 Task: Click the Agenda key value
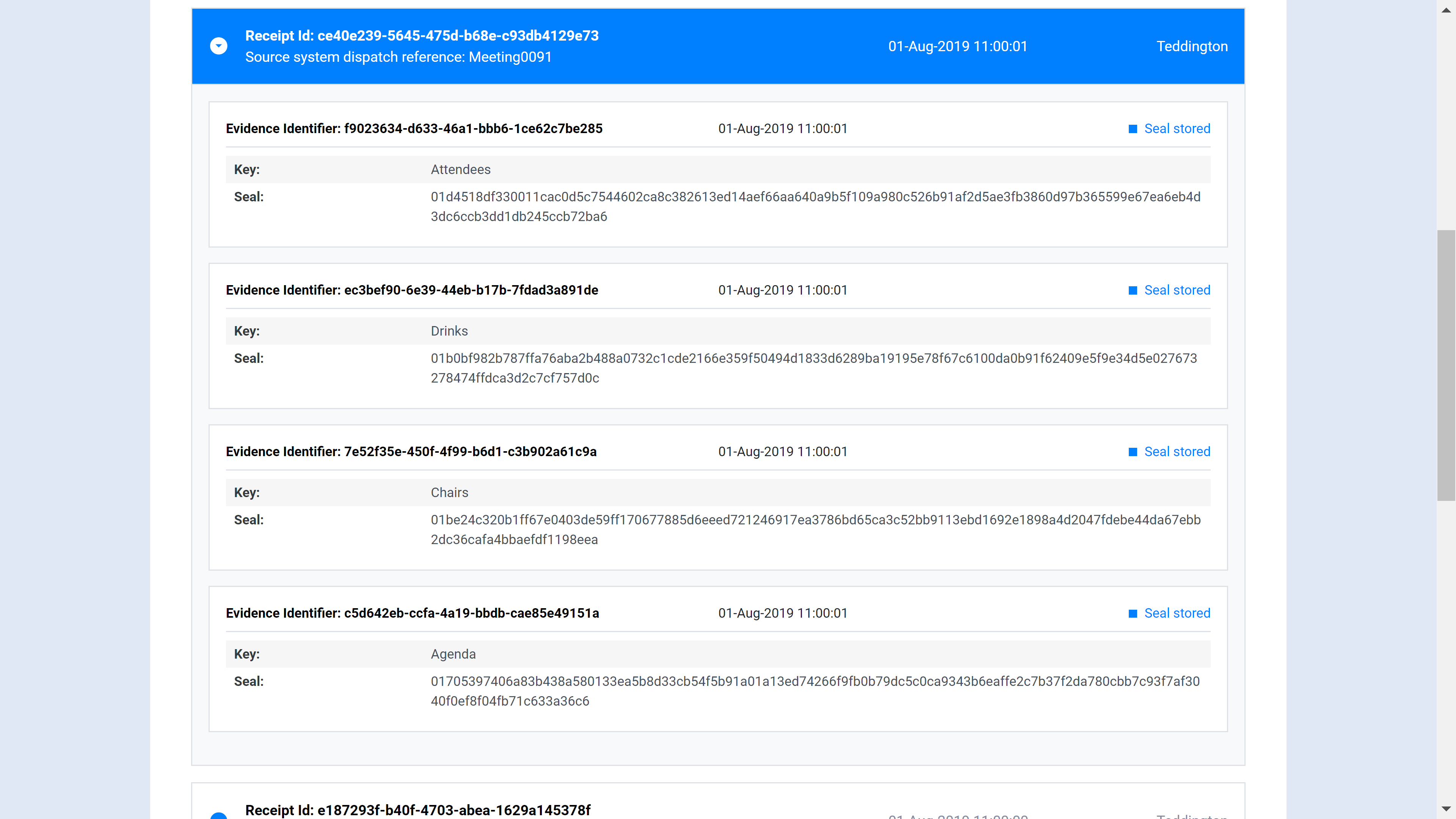pyautogui.click(x=453, y=654)
